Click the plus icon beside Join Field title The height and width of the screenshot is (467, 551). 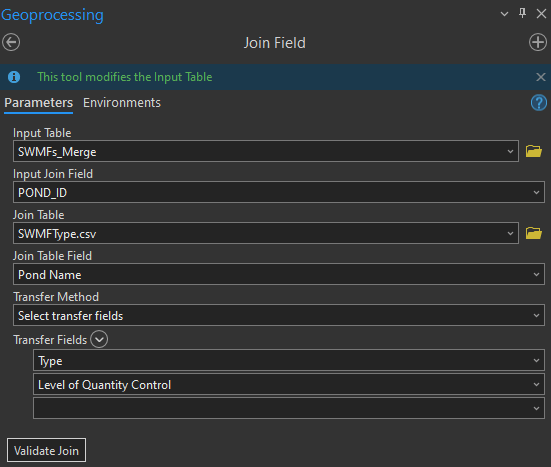[538, 43]
